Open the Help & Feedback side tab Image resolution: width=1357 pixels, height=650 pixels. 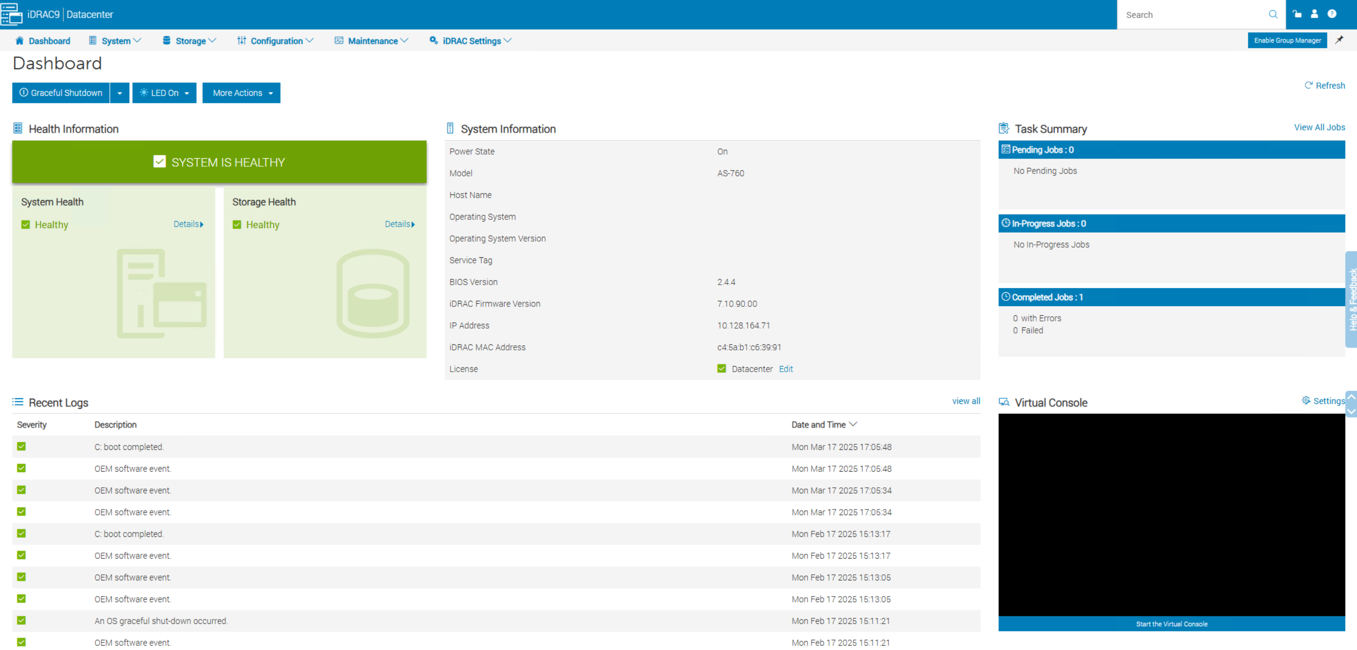1351,299
